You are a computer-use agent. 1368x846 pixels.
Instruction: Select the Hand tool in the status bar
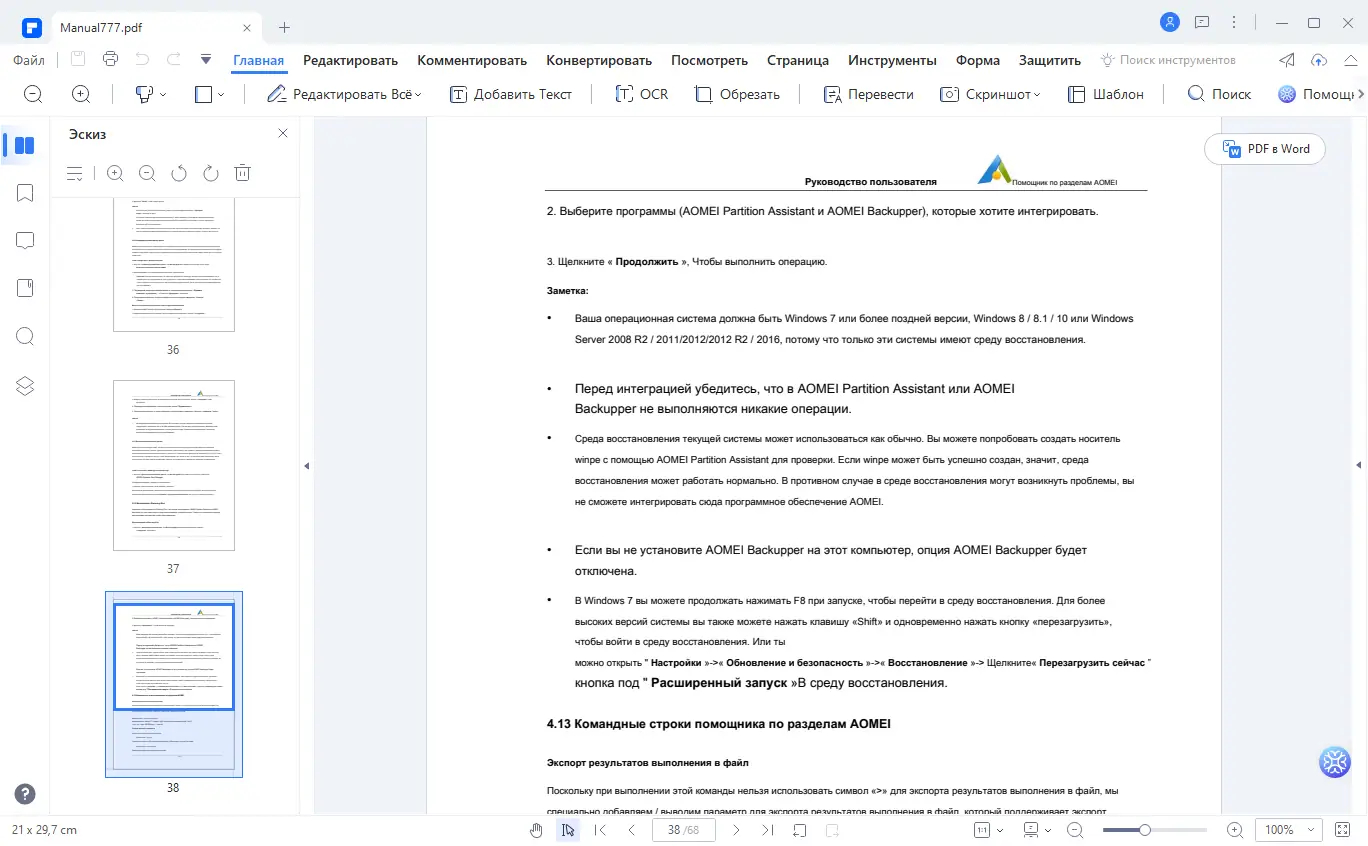coord(536,829)
